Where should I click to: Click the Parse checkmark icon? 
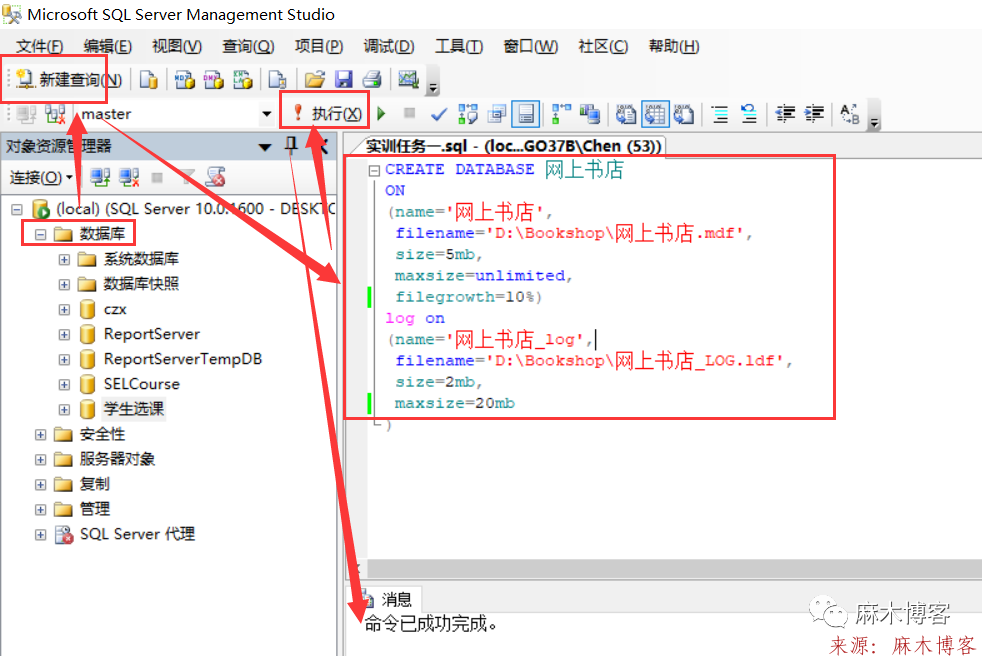pyautogui.click(x=439, y=114)
